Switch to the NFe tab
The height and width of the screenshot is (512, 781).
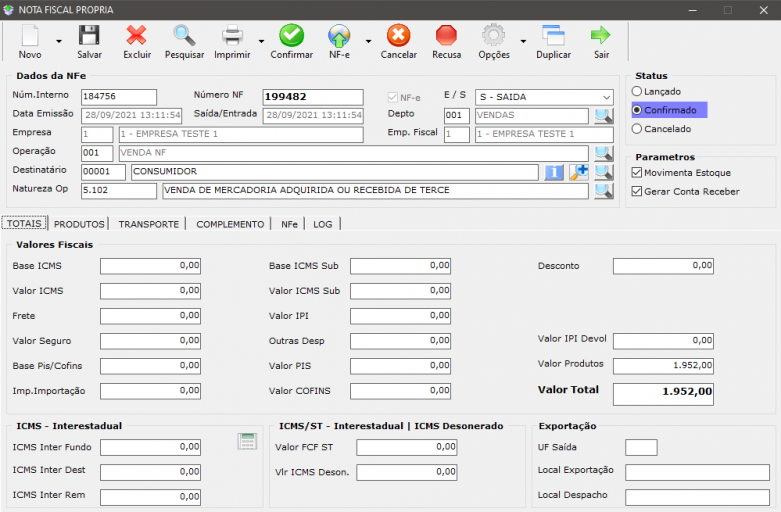[289, 224]
